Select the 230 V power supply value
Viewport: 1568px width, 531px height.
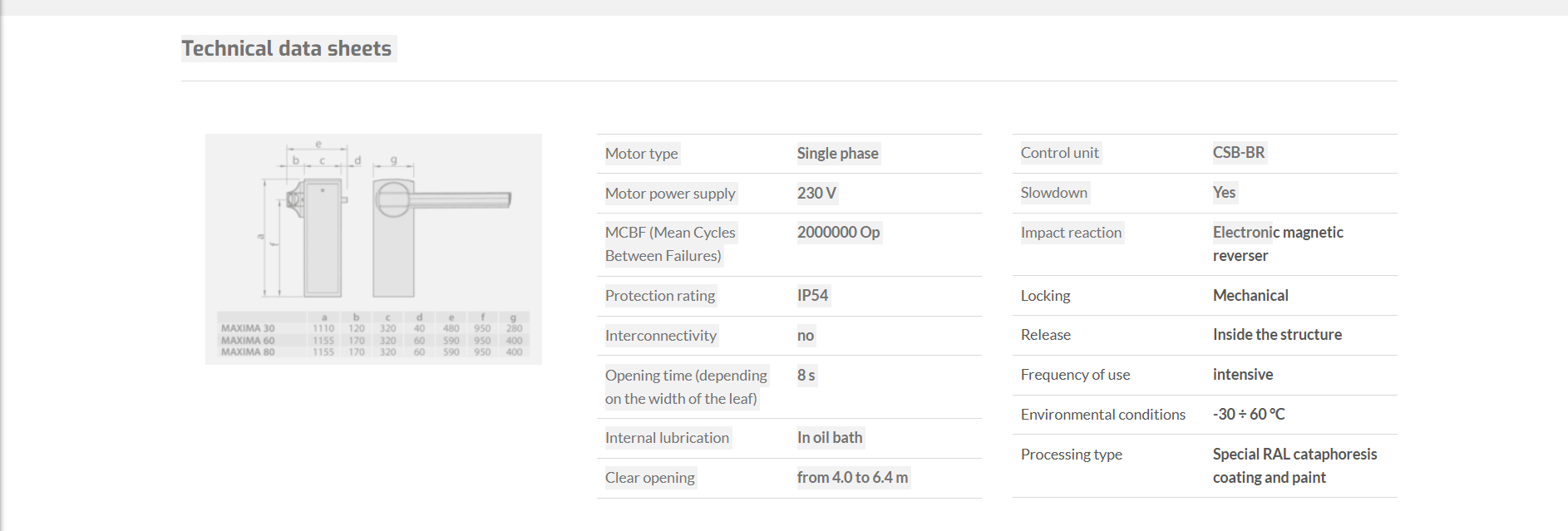(x=816, y=194)
